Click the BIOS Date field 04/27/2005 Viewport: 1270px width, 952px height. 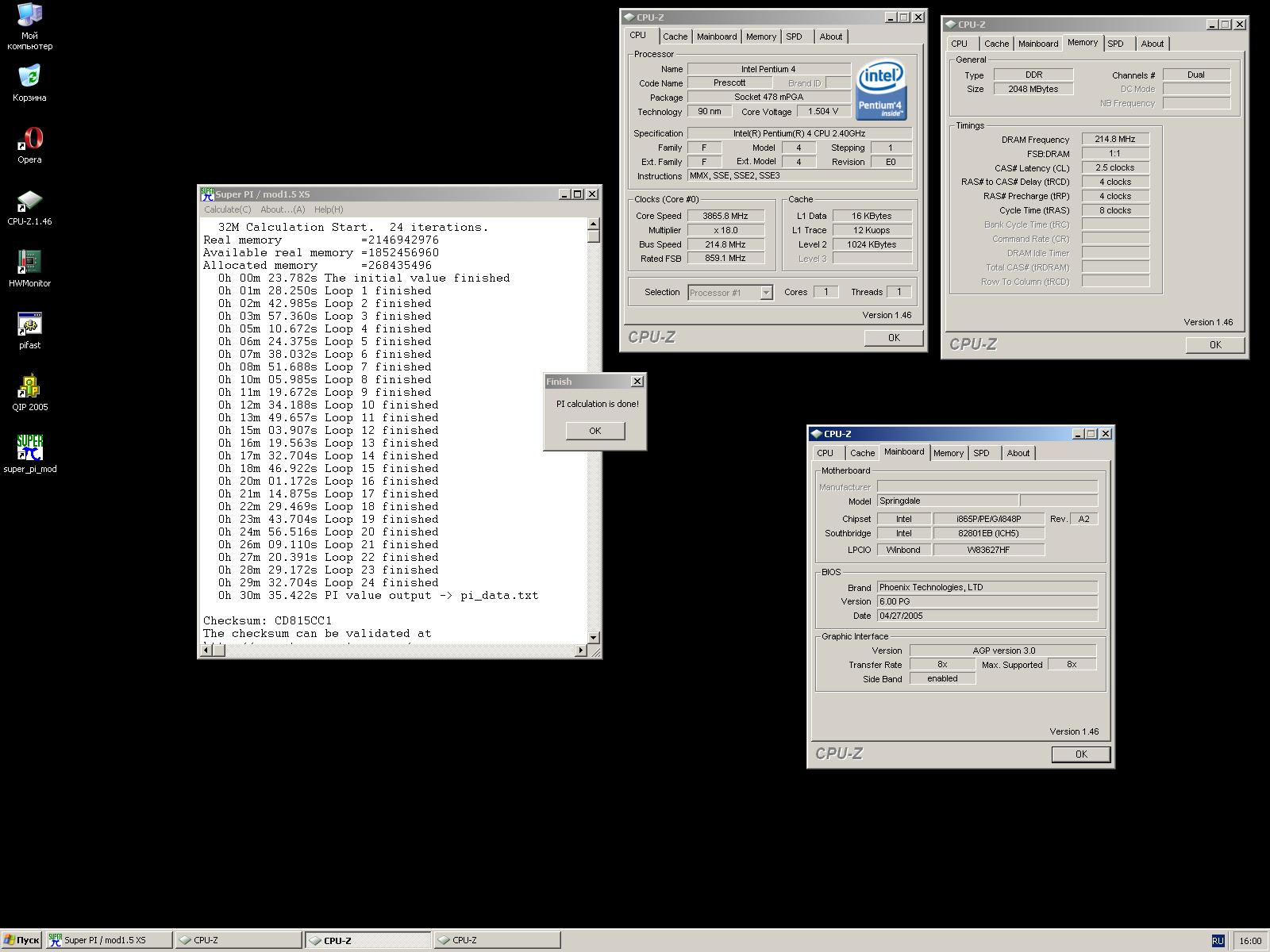pos(987,616)
